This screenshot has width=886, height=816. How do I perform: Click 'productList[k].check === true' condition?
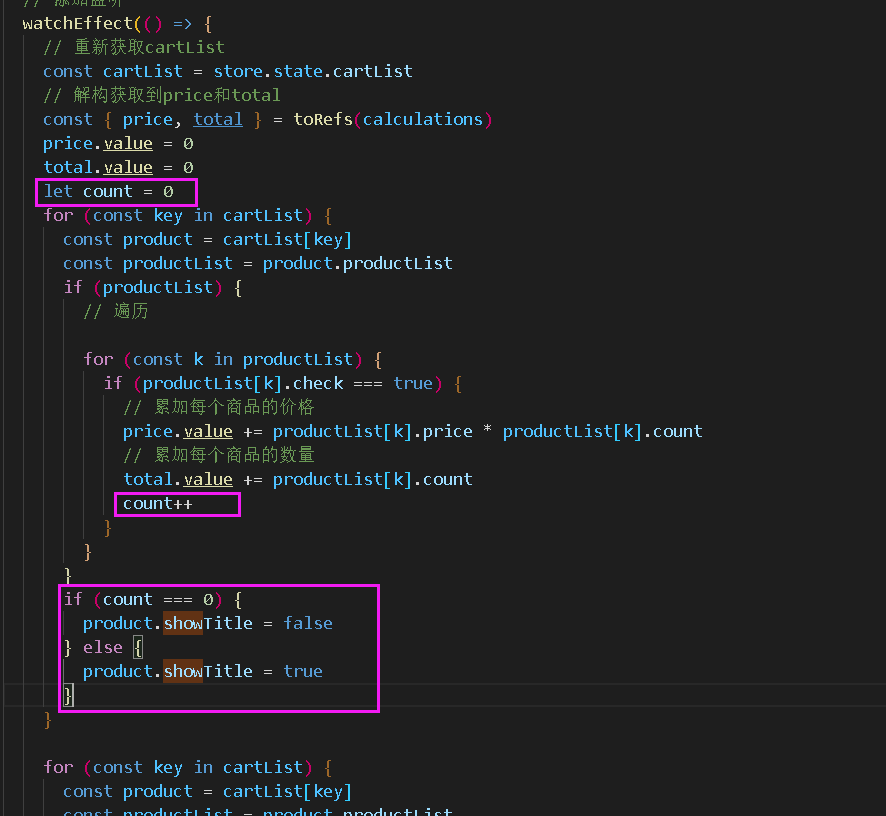(288, 384)
